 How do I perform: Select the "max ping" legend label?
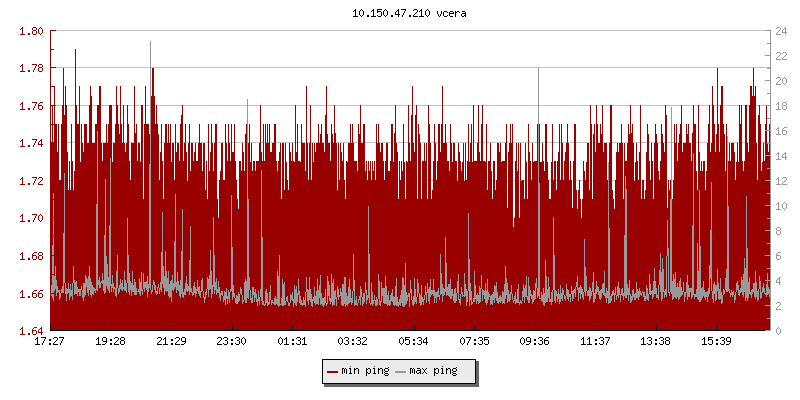(x=434, y=371)
